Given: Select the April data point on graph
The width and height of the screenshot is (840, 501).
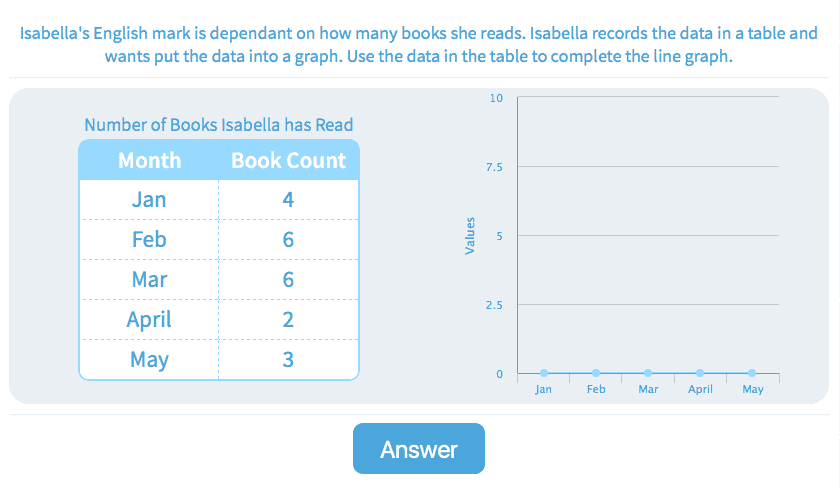Looking at the screenshot, I should click(700, 373).
